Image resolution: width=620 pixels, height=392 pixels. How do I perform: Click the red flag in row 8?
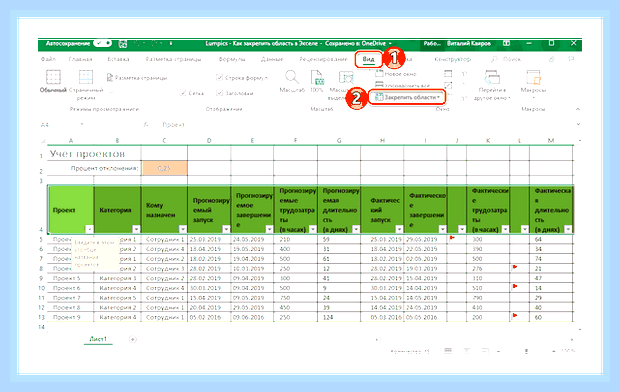tap(515, 267)
